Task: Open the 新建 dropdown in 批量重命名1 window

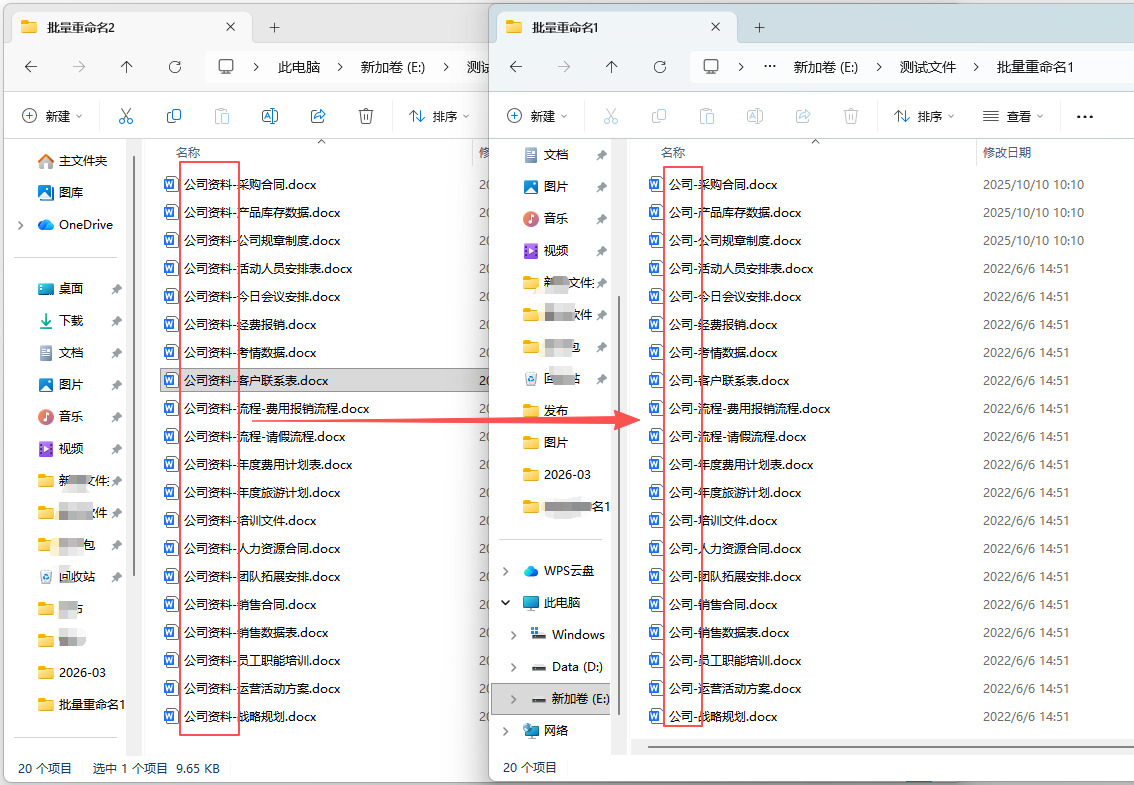Action: click(x=537, y=116)
